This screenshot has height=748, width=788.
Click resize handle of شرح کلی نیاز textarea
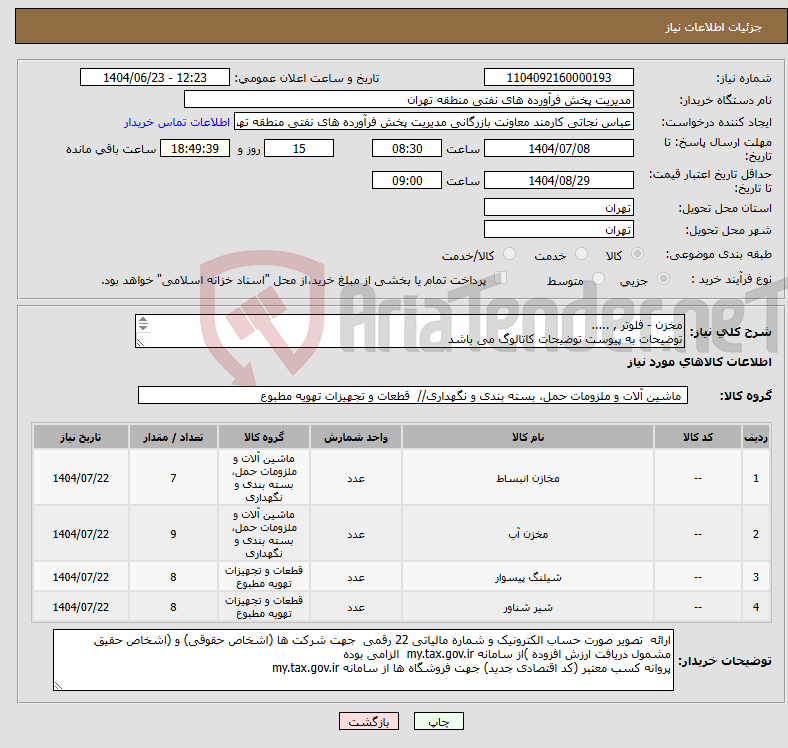[140, 343]
